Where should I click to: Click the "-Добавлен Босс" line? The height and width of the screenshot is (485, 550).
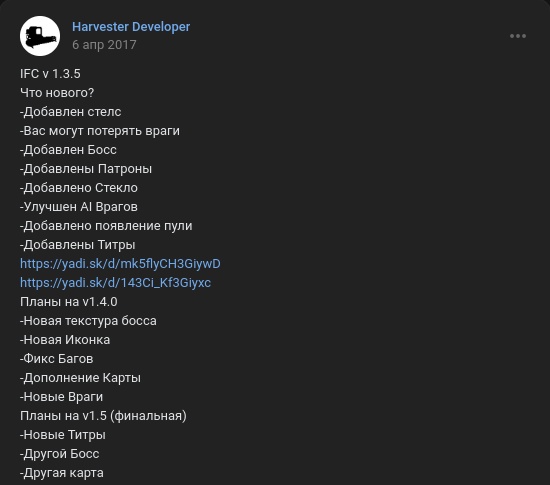pyautogui.click(x=68, y=150)
